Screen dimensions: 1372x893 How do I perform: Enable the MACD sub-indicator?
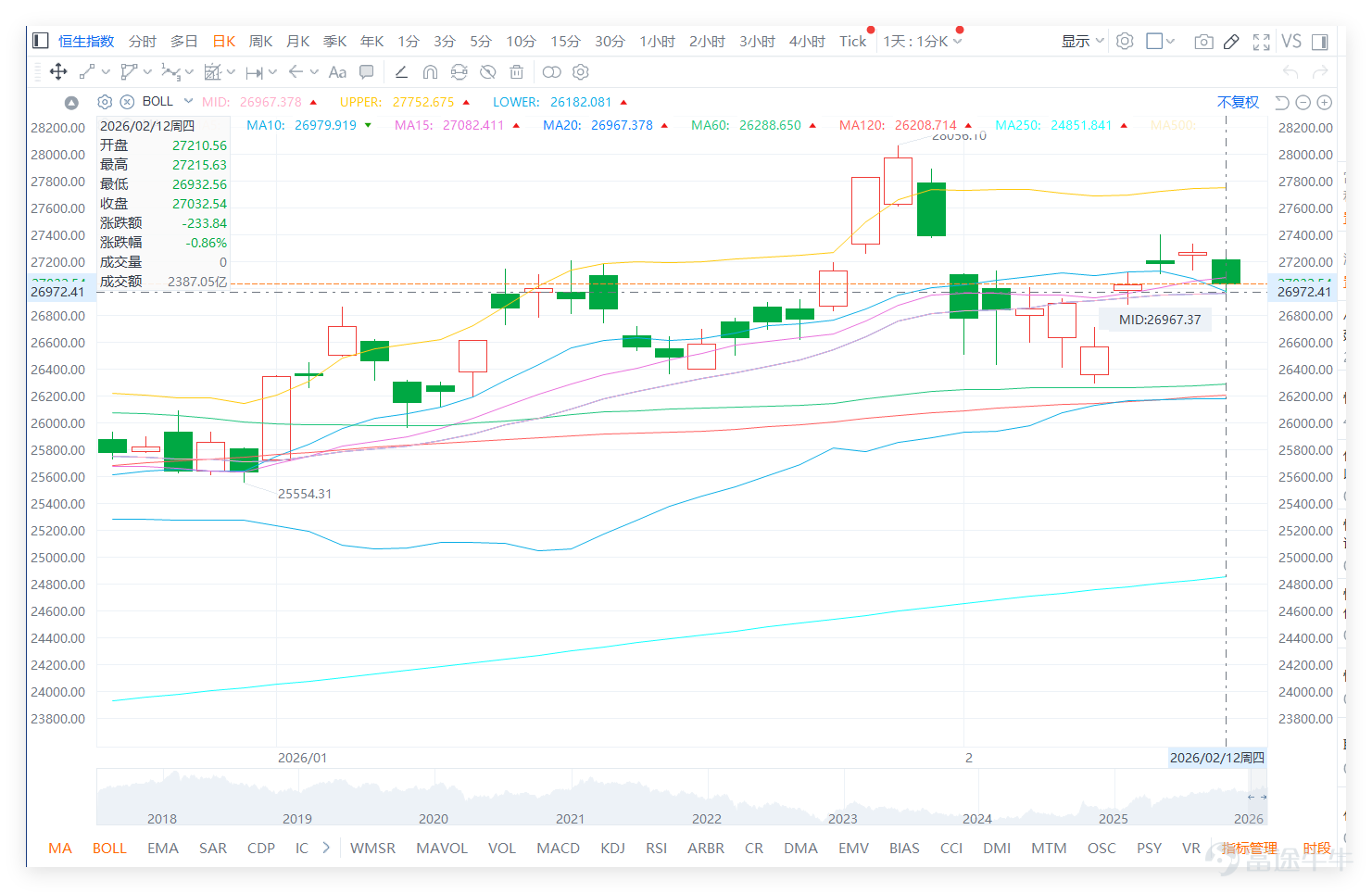[558, 848]
